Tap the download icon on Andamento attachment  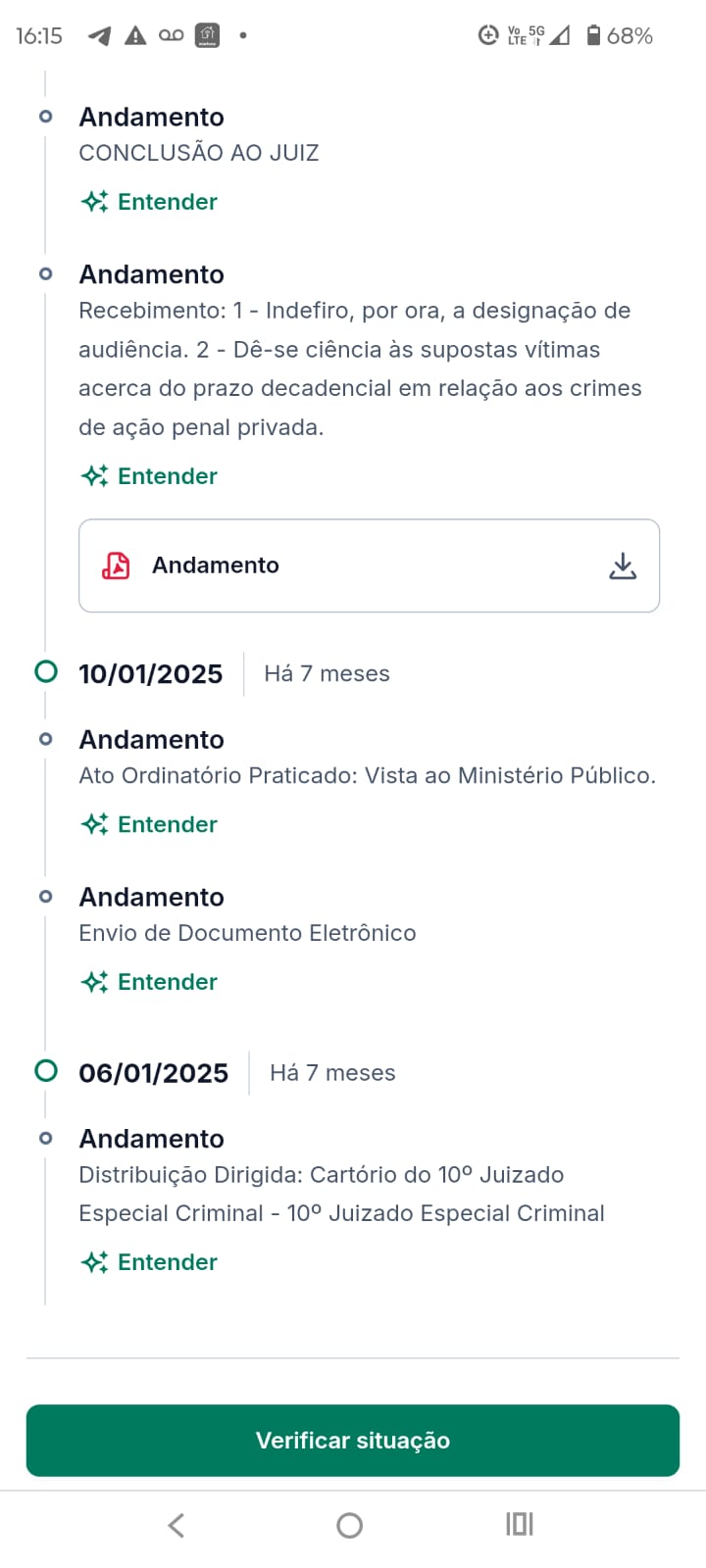(x=623, y=565)
